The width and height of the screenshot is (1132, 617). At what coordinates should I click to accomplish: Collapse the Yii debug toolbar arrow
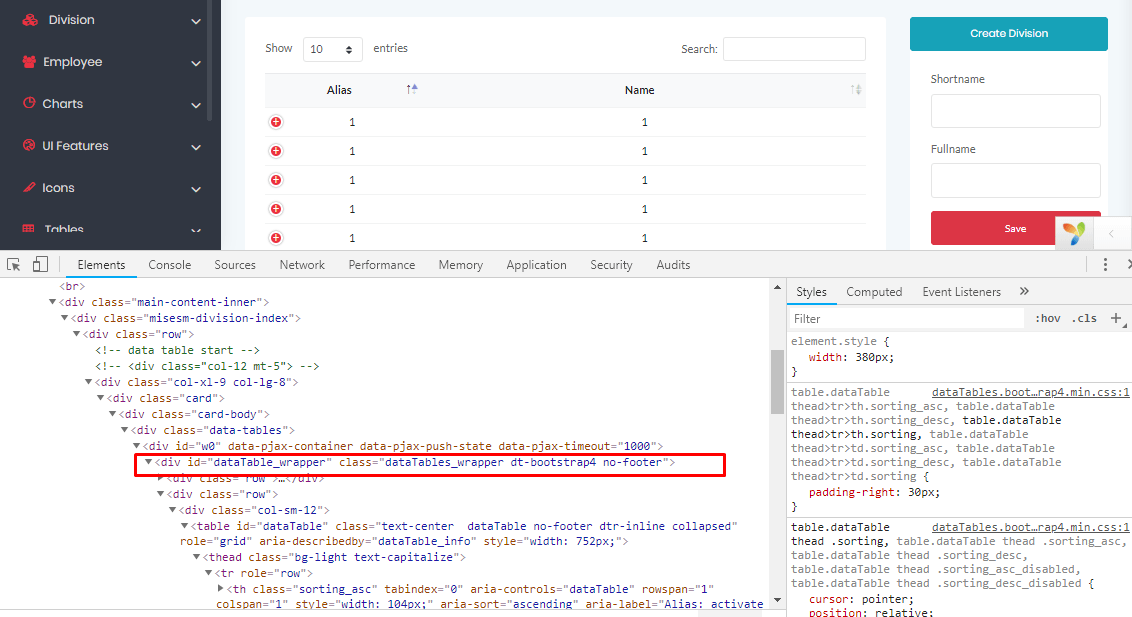(x=1110, y=233)
